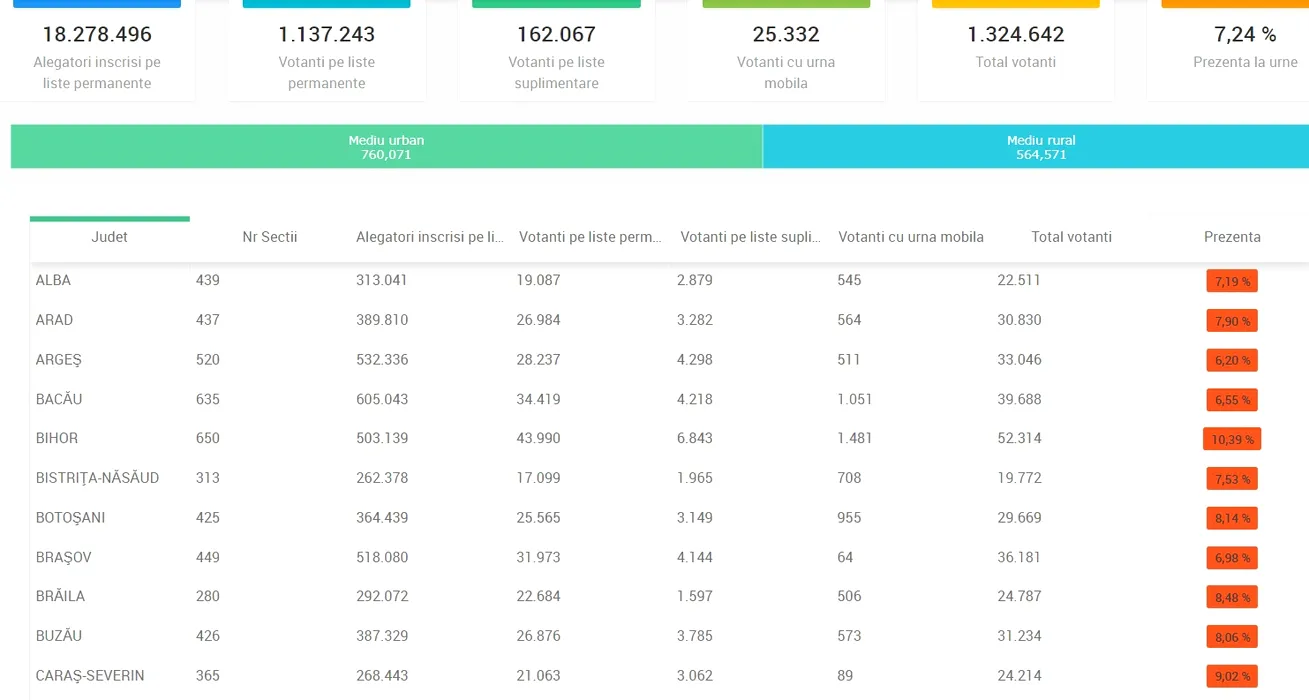Click the 10,39 % turnout badge

[1231, 439]
